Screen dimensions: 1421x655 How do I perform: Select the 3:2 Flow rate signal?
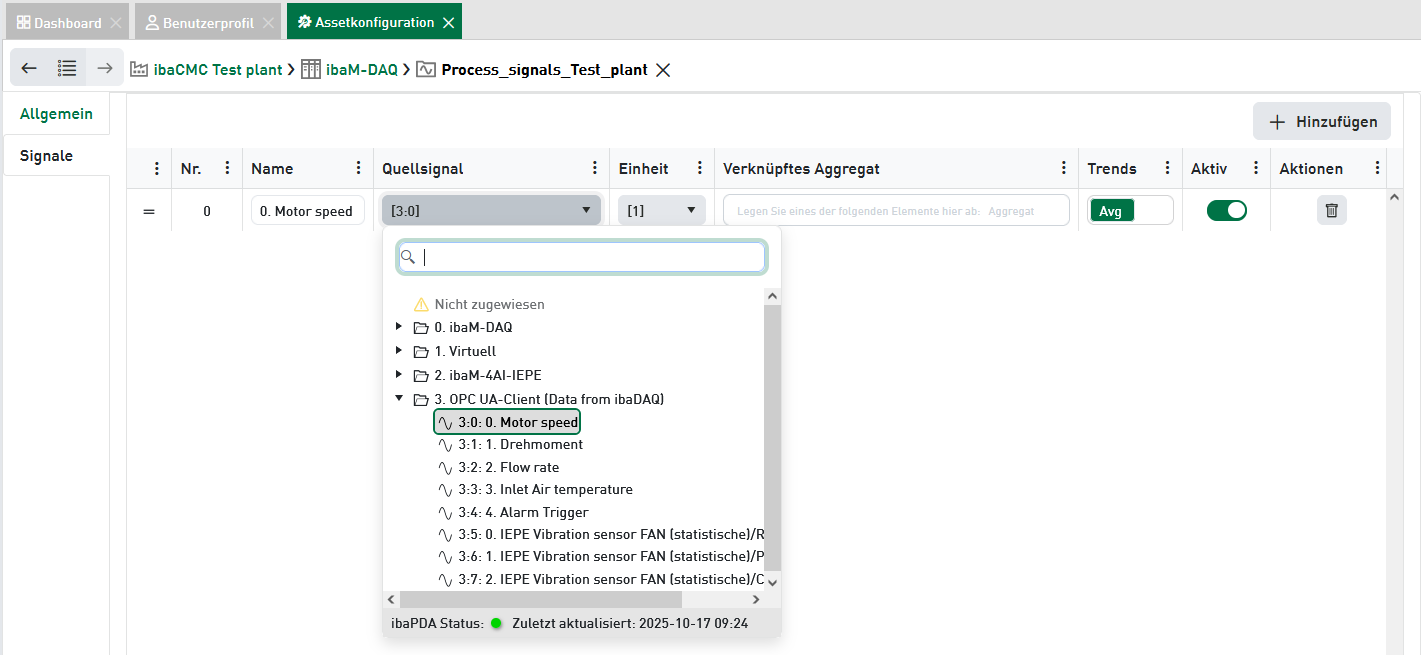508,467
